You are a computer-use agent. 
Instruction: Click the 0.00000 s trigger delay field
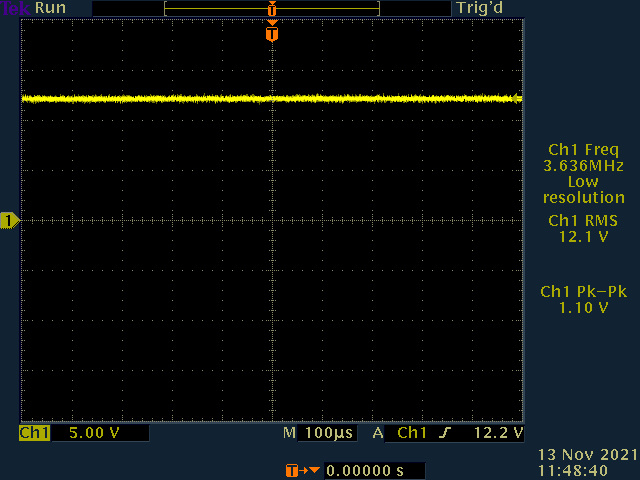[x=374, y=471]
